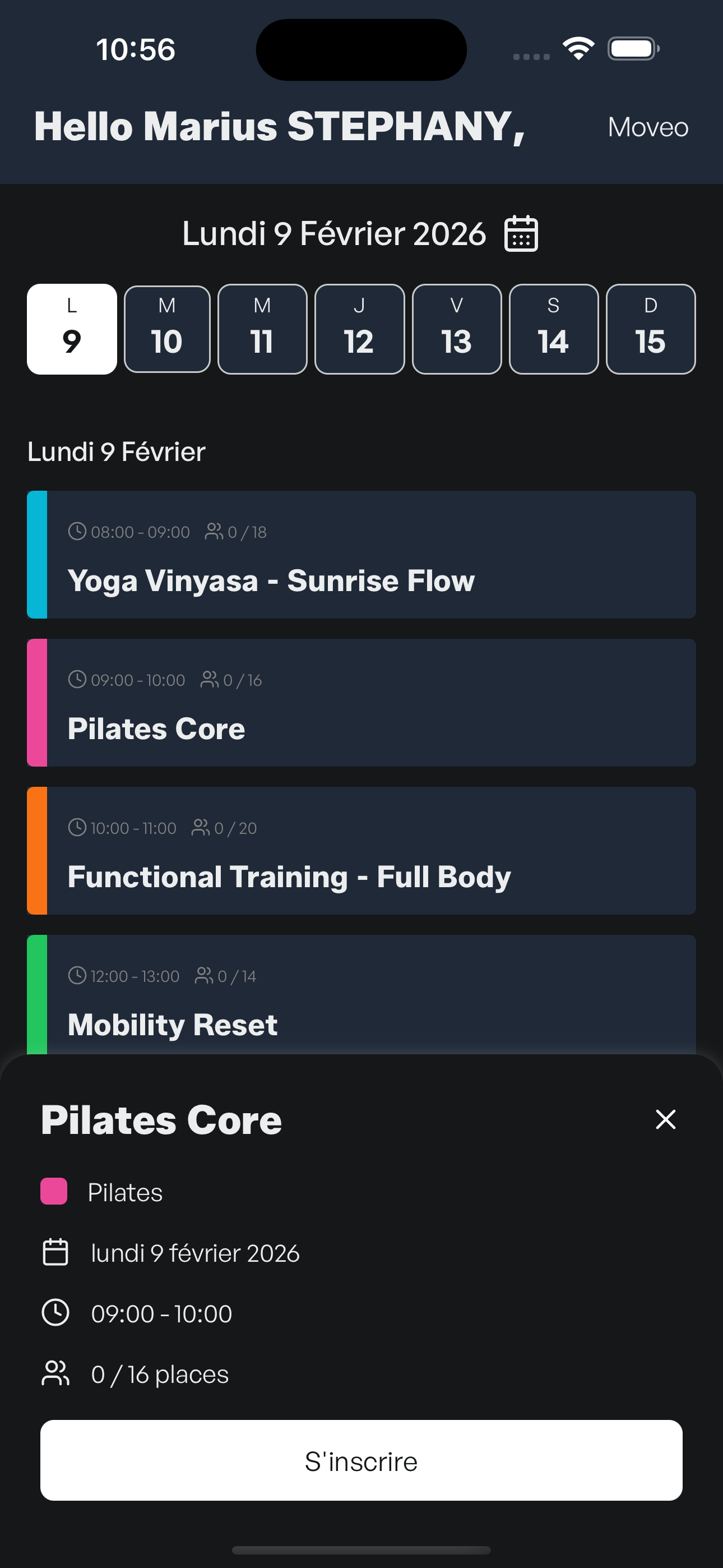Click the participants icon near 0 / 16 places

pos(55,1373)
